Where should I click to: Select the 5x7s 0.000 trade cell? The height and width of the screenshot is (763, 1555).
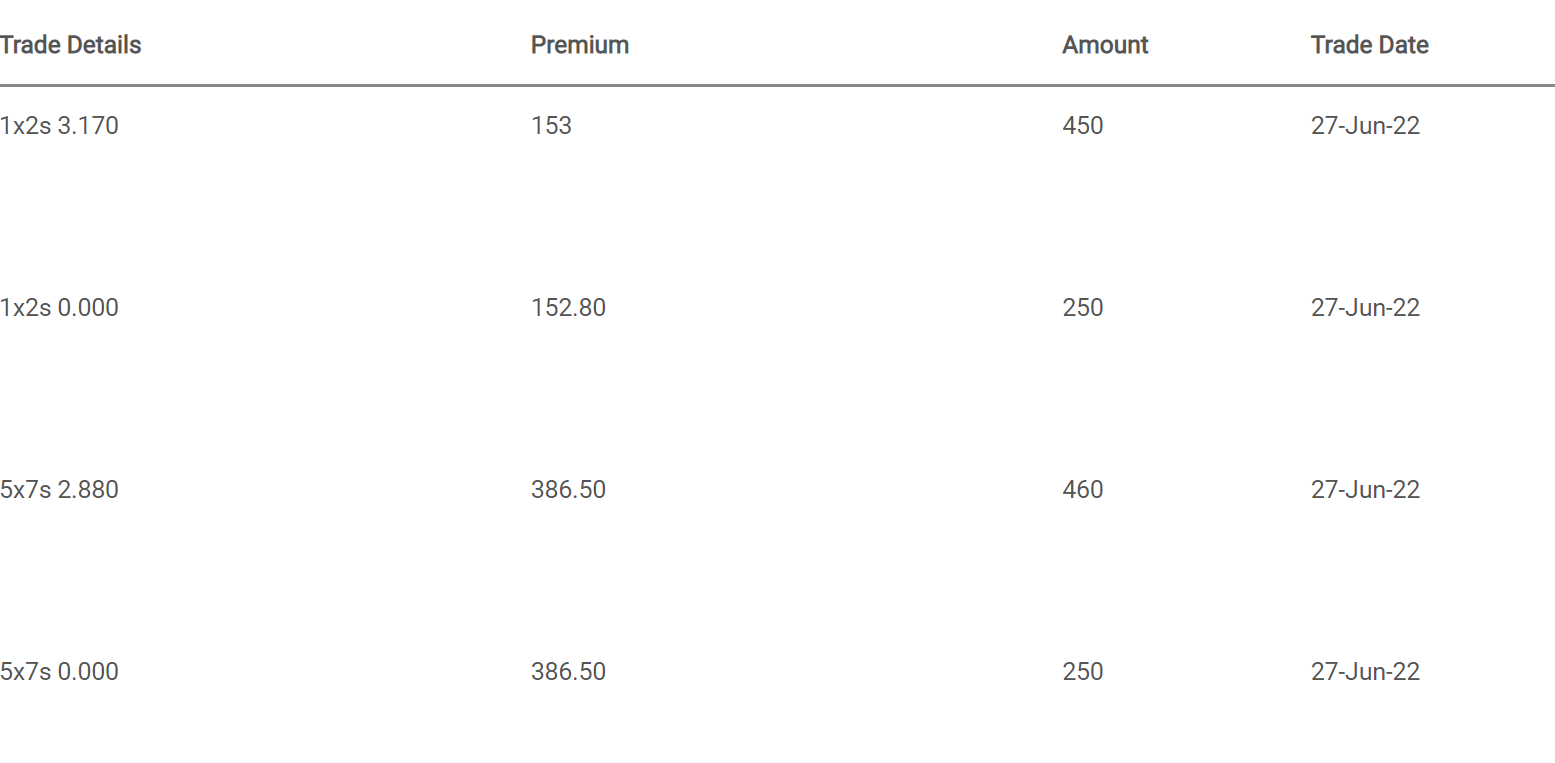pos(59,672)
